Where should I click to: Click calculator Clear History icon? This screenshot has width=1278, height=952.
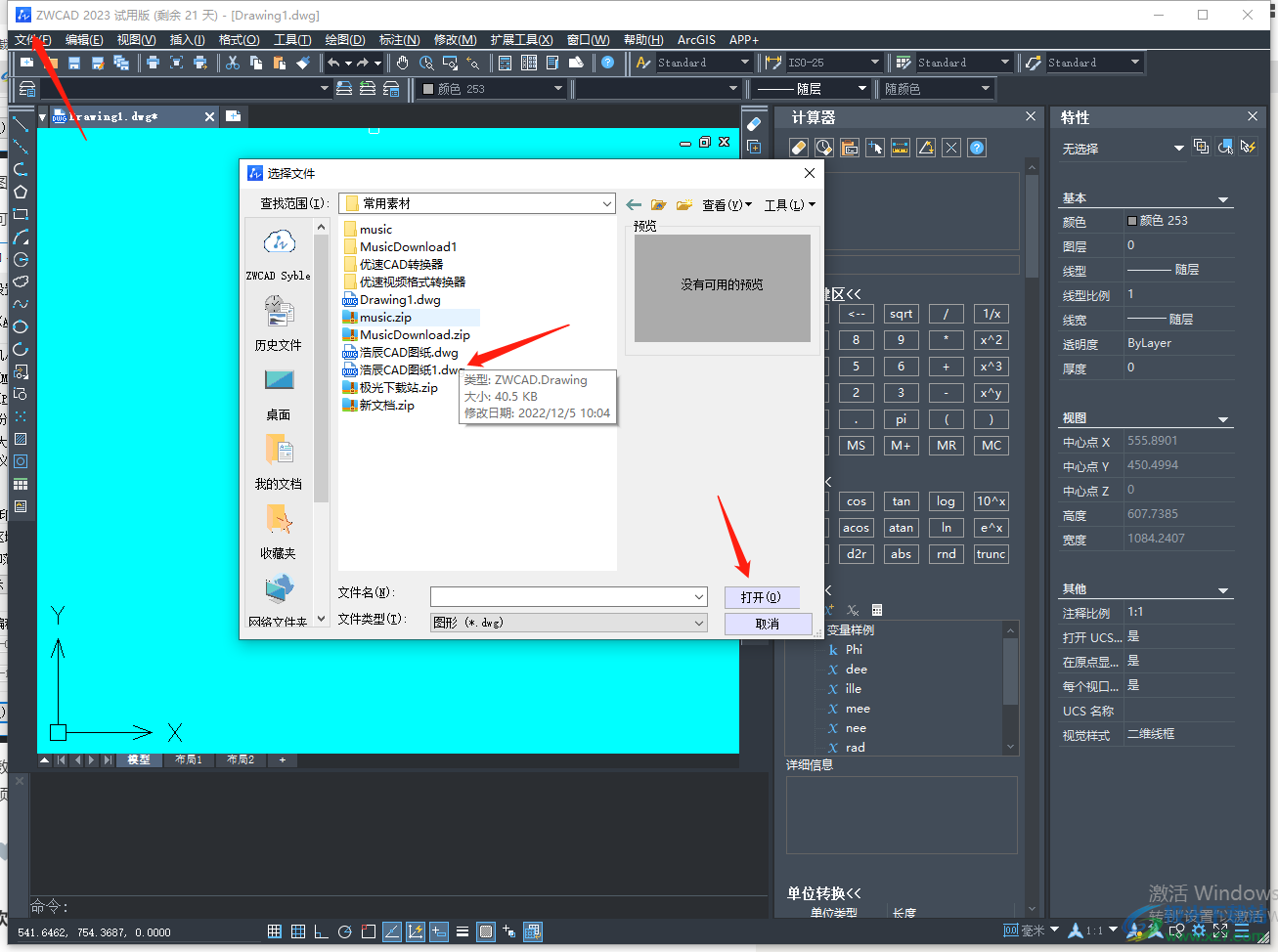click(824, 148)
